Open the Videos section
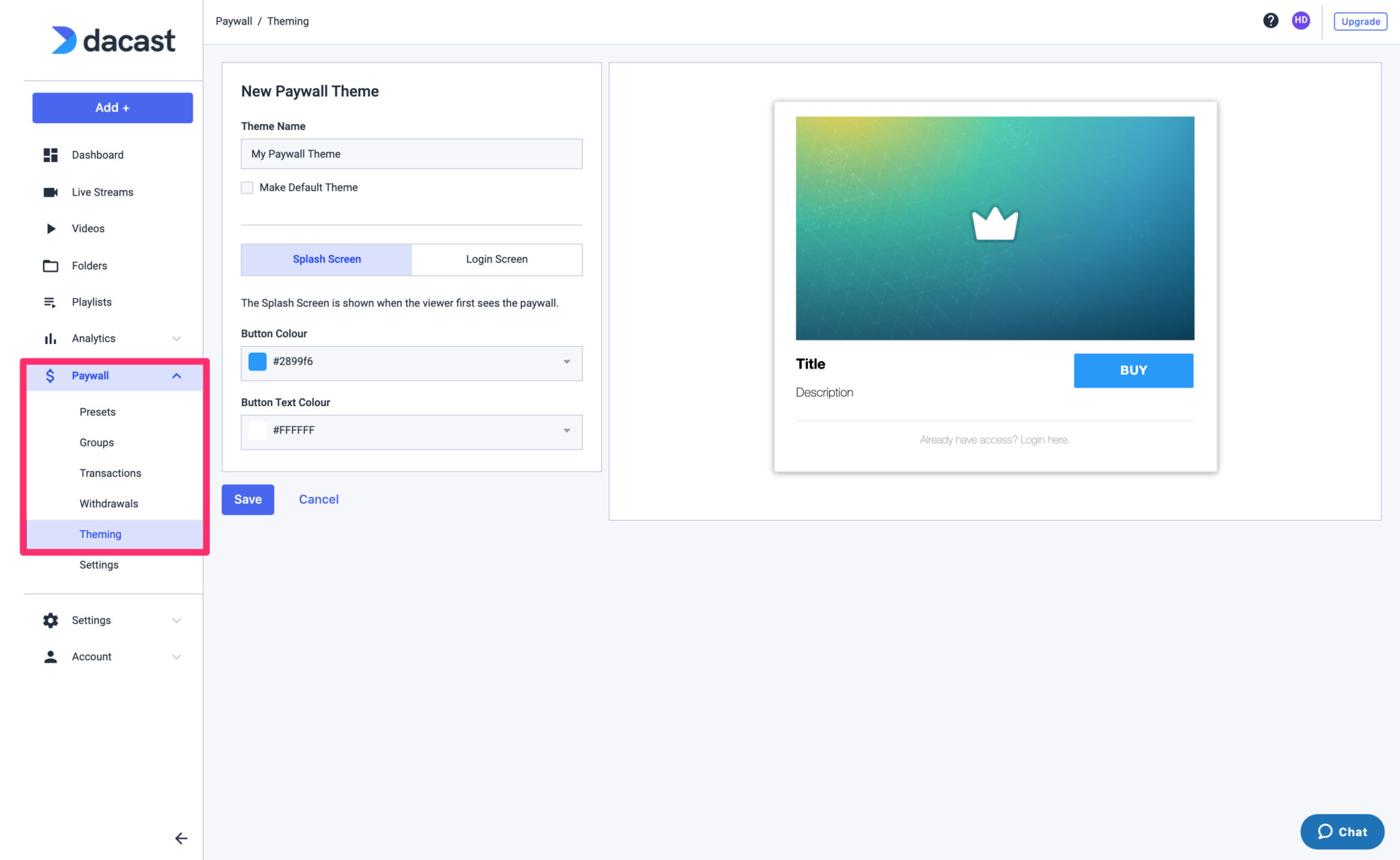This screenshot has height=860, width=1400. coord(88,228)
